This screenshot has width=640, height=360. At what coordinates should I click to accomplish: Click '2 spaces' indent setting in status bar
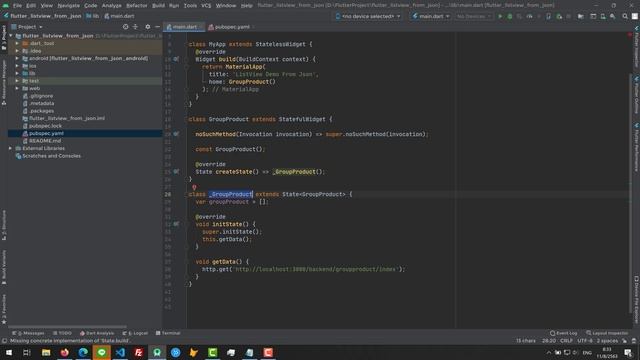[607, 340]
